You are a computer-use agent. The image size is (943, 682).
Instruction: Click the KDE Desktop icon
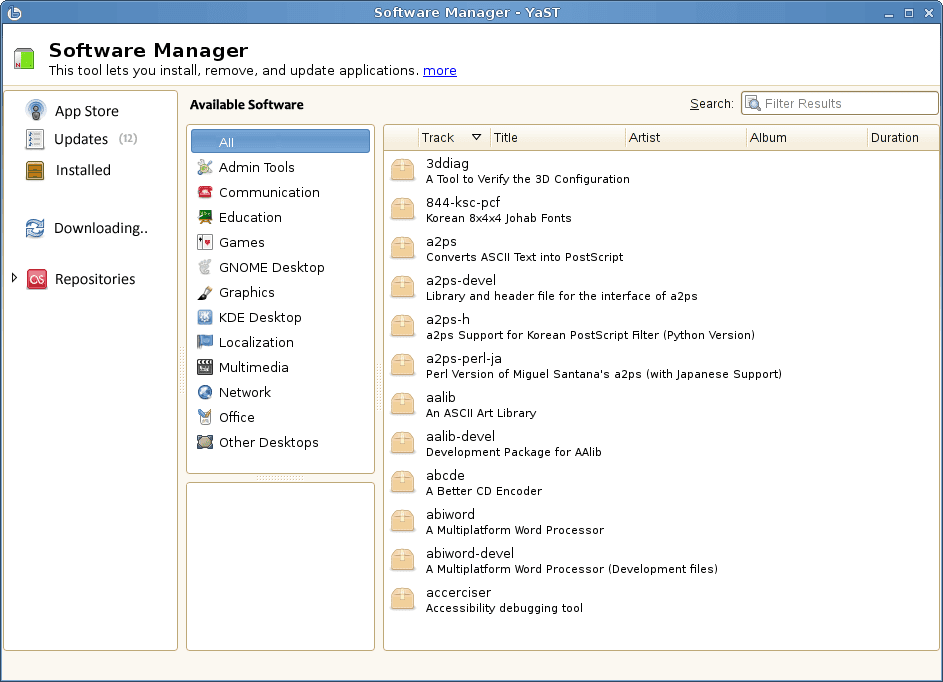205,317
